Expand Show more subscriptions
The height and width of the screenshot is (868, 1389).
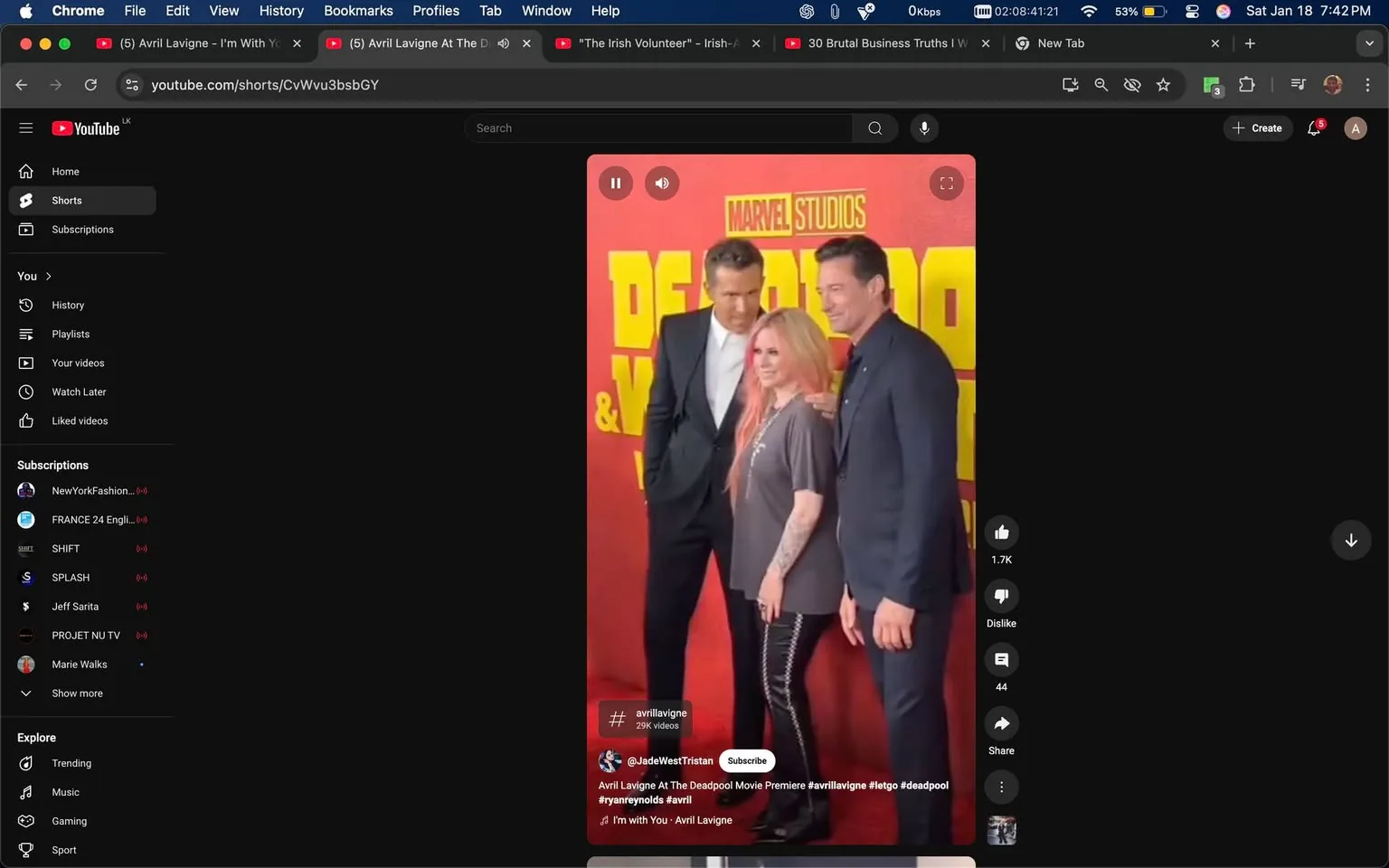(77, 693)
